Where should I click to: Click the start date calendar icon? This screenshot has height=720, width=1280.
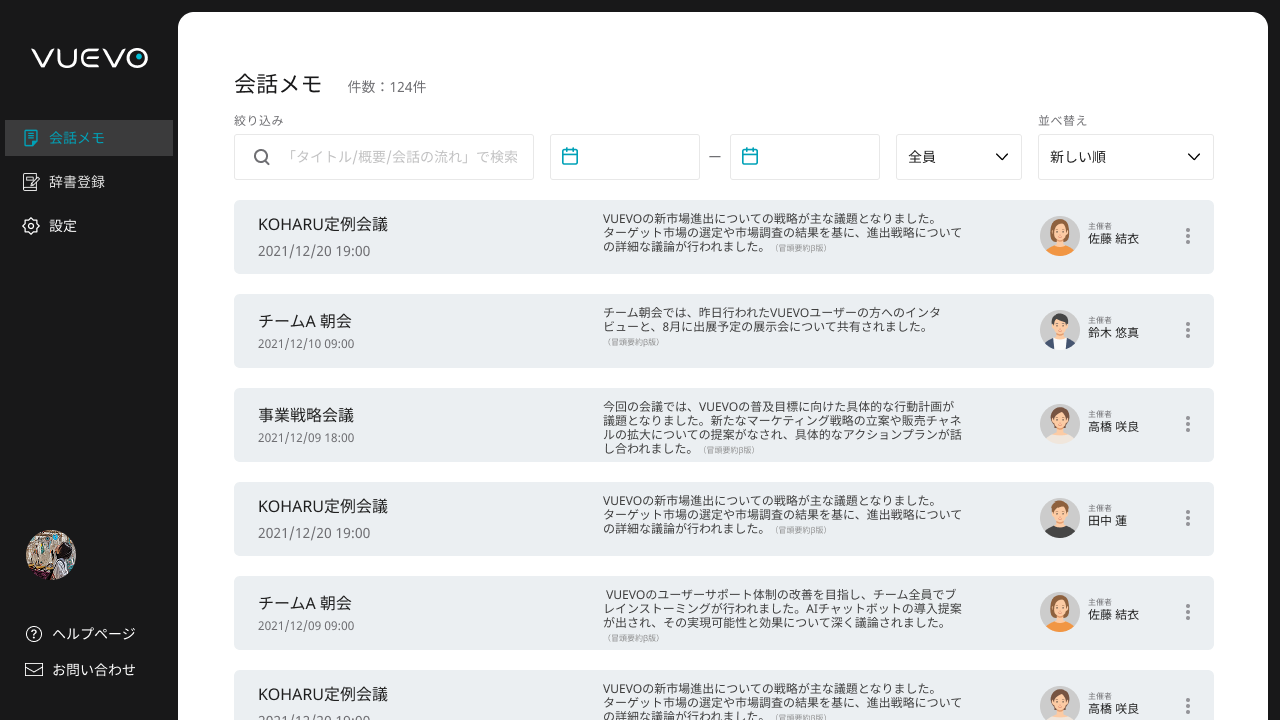click(570, 156)
